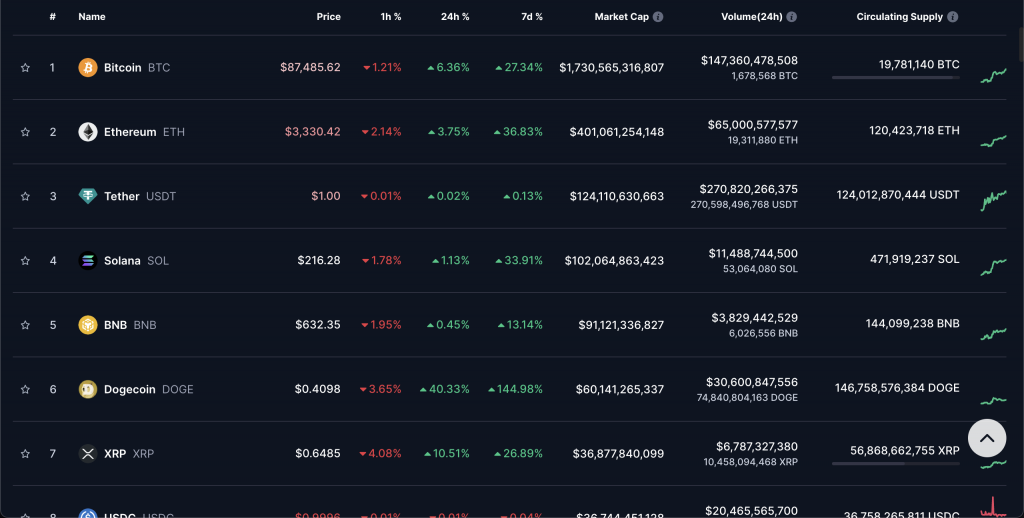Screen dimensions: 1024x518
Task: Sort by Name column header
Action: point(91,17)
